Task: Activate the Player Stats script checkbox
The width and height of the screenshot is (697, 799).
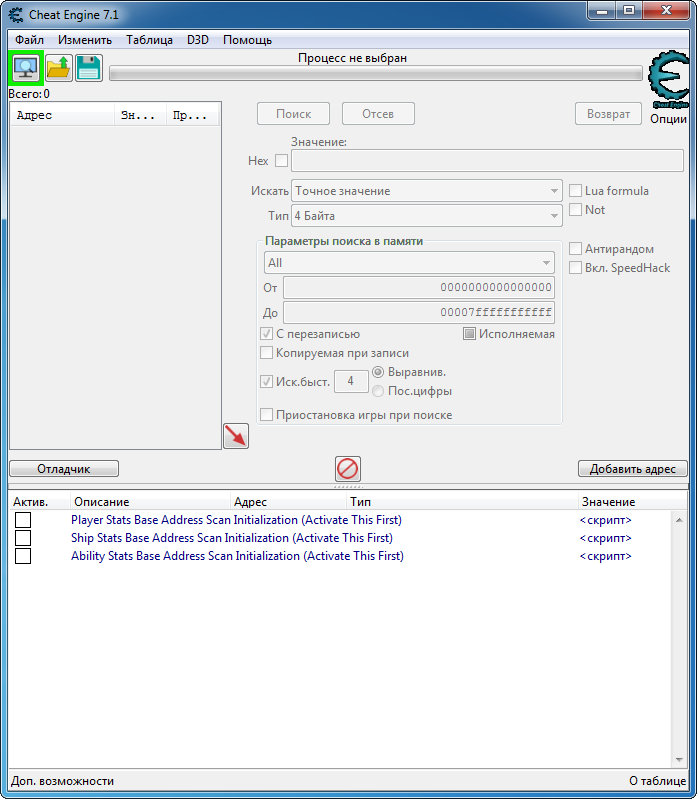Action: (23, 520)
